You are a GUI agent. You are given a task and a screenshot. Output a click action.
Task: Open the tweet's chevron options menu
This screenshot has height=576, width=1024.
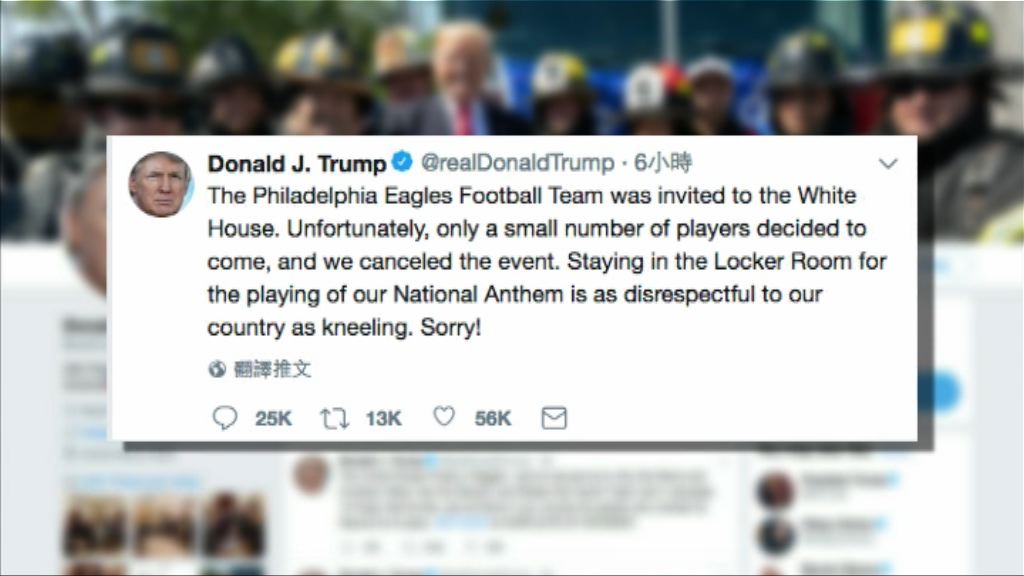coord(888,163)
